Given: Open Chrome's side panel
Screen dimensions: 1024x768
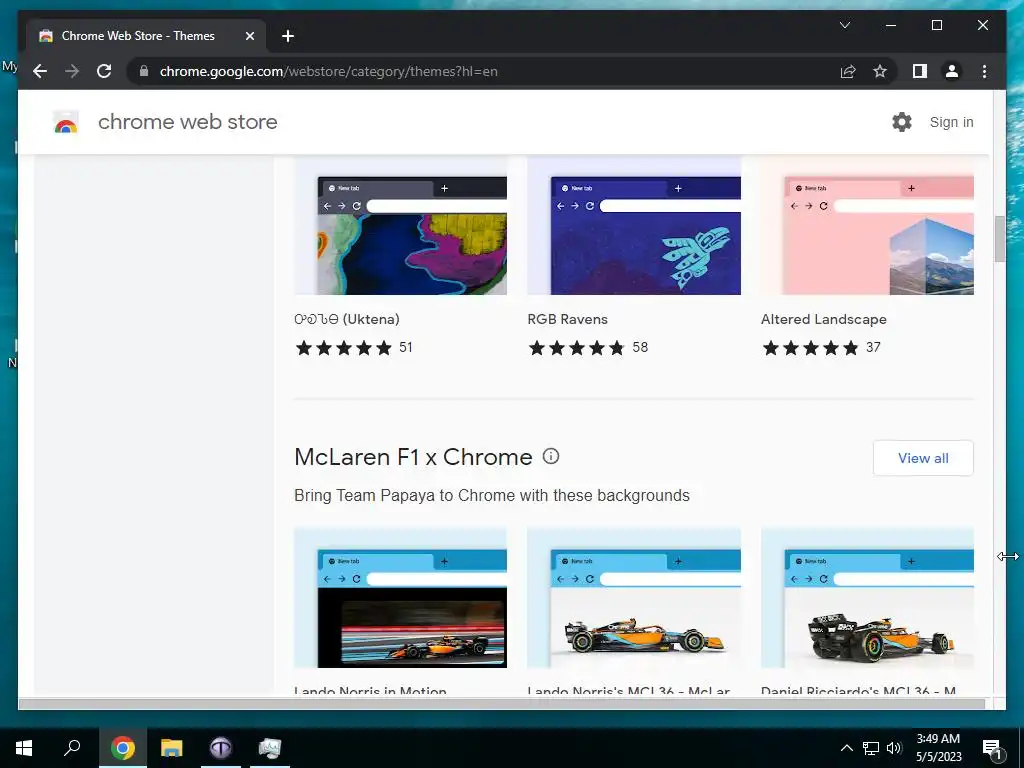Looking at the screenshot, I should point(920,71).
